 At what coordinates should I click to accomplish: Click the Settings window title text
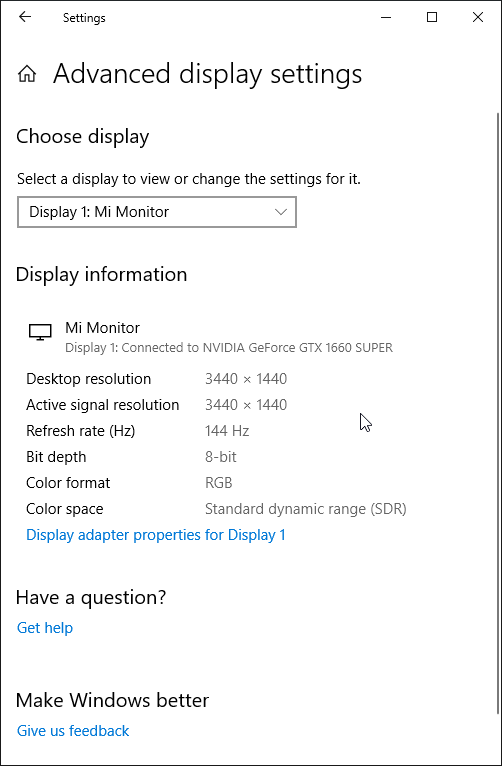coord(84,18)
